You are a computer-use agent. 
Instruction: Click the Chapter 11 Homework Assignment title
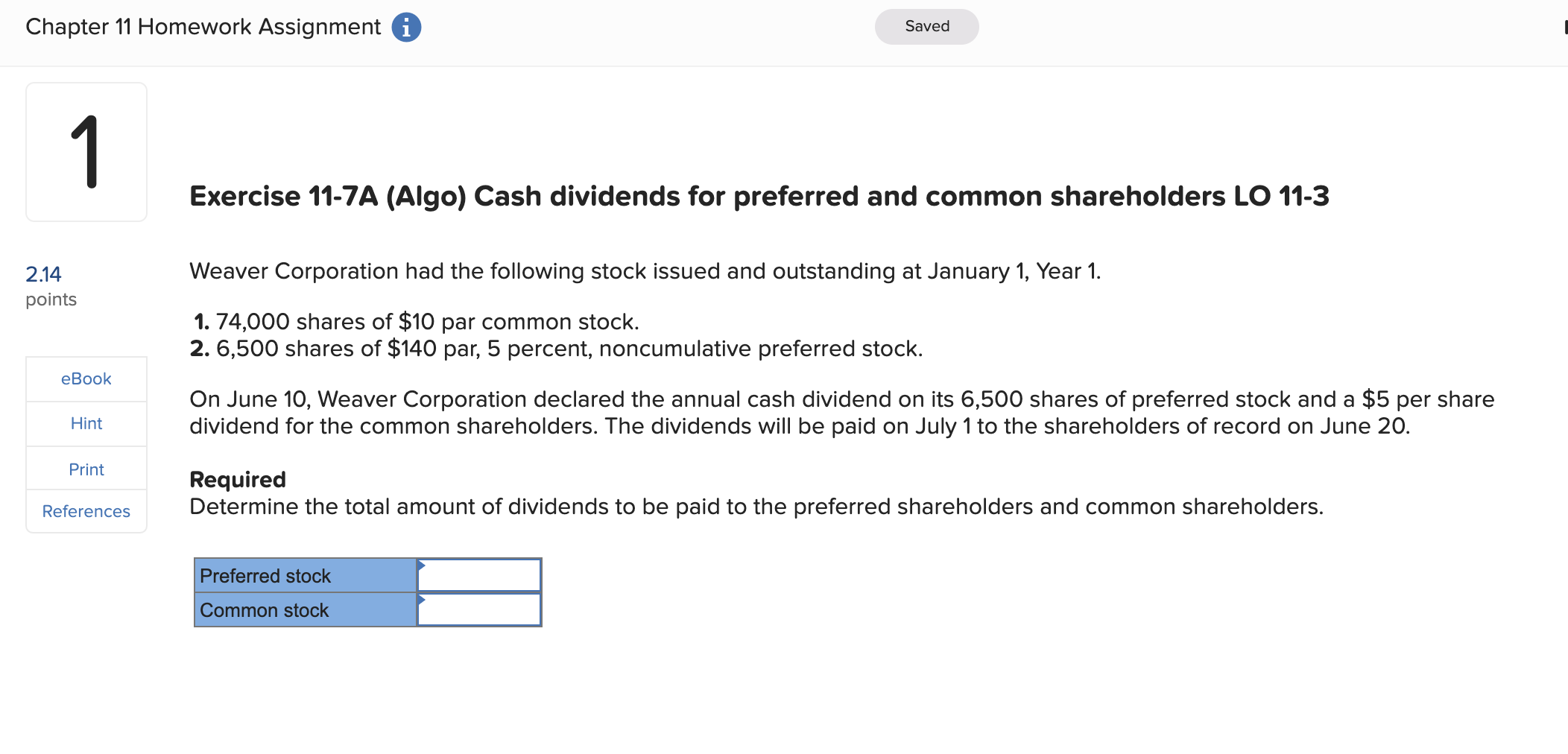203,27
